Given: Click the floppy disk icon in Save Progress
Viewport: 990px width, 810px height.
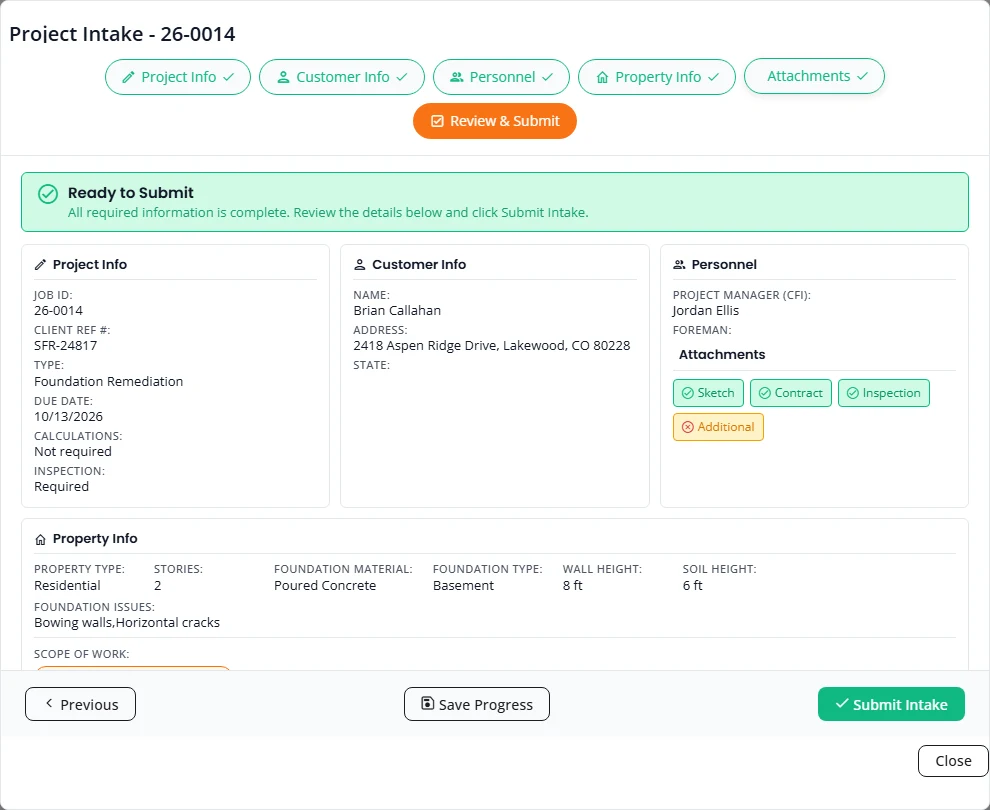Looking at the screenshot, I should click(x=427, y=703).
